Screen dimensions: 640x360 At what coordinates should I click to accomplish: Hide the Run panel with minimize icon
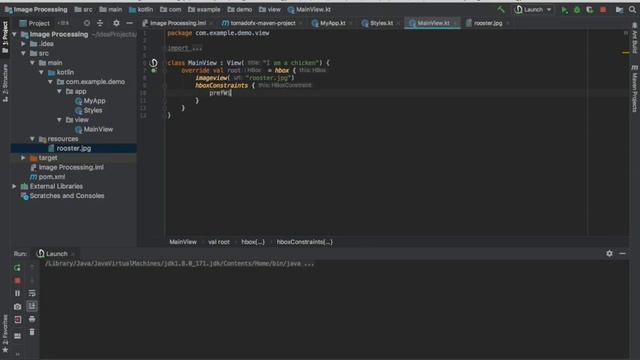coord(622,253)
